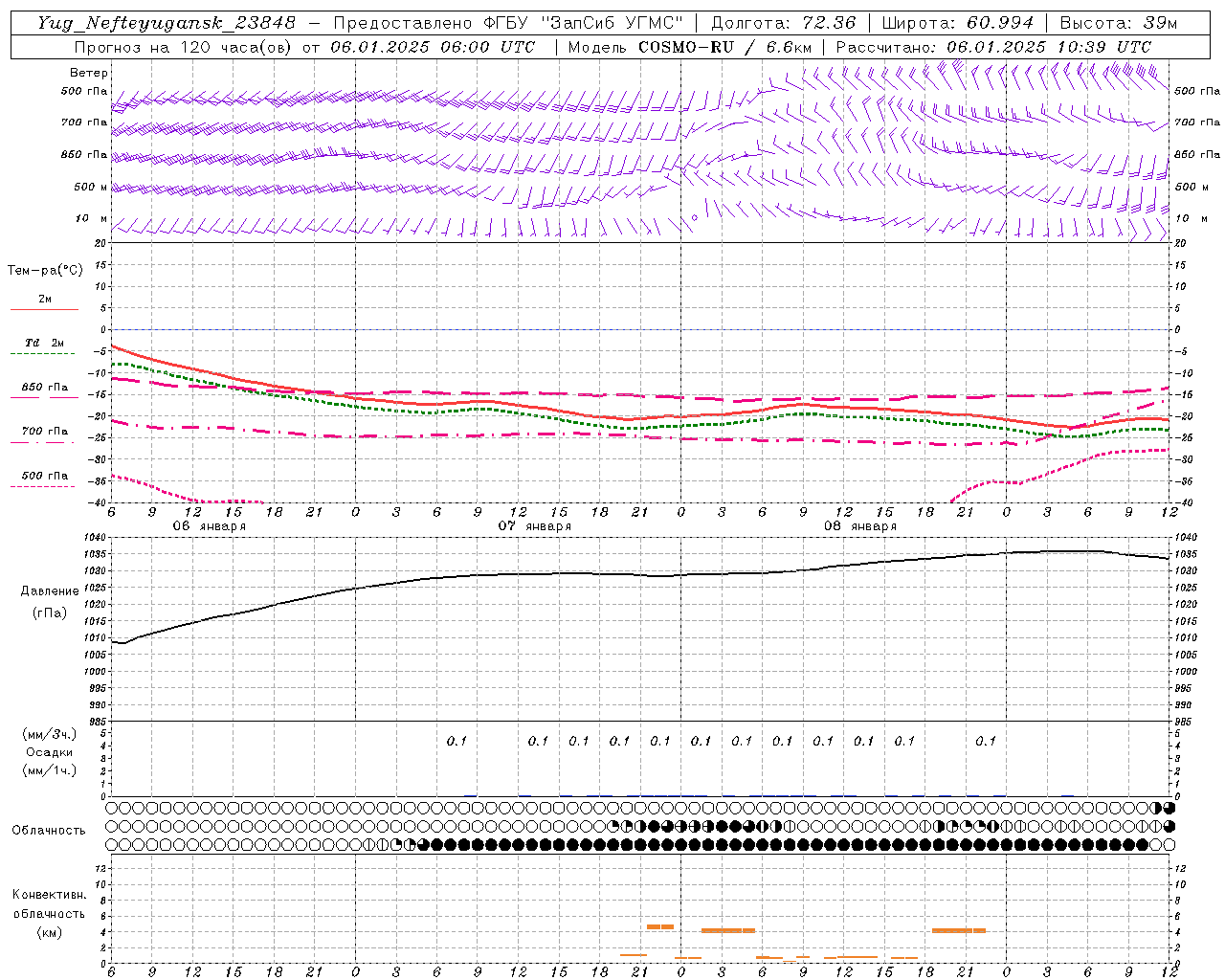1225x980 pixels.
Task: Click 'Прогноз на 120 часа(ов)' forecast label
Action: (184, 47)
